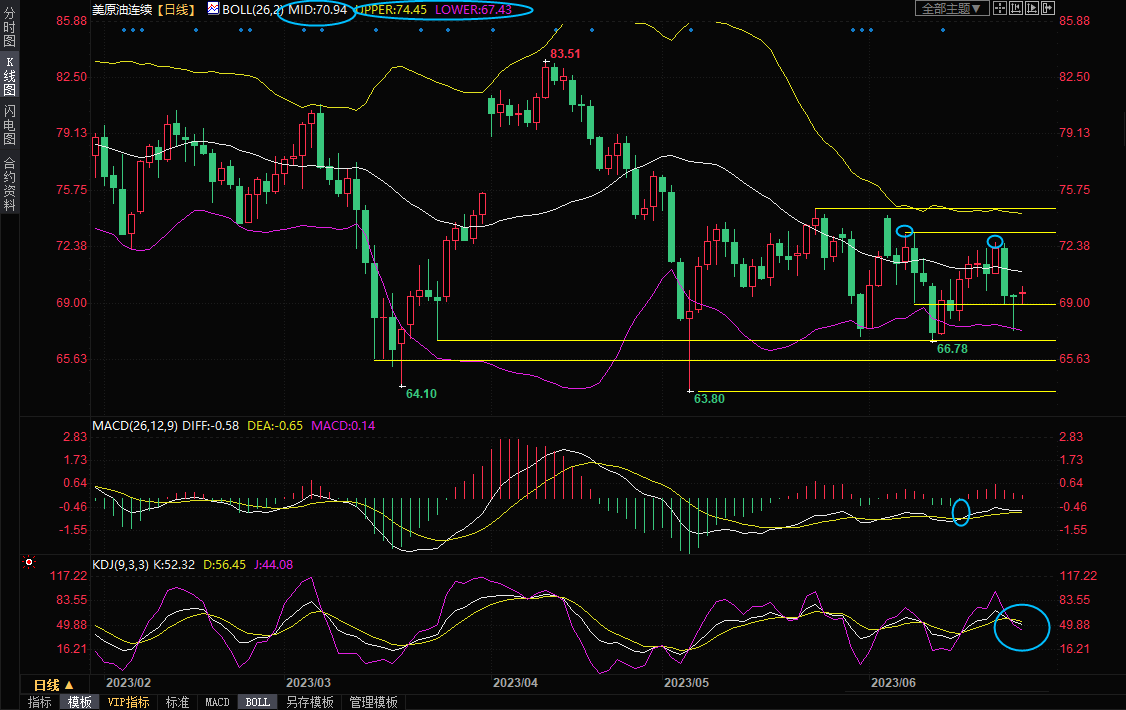Open the 闪电图 side tab
The width and height of the screenshot is (1126, 710).
pos(9,125)
